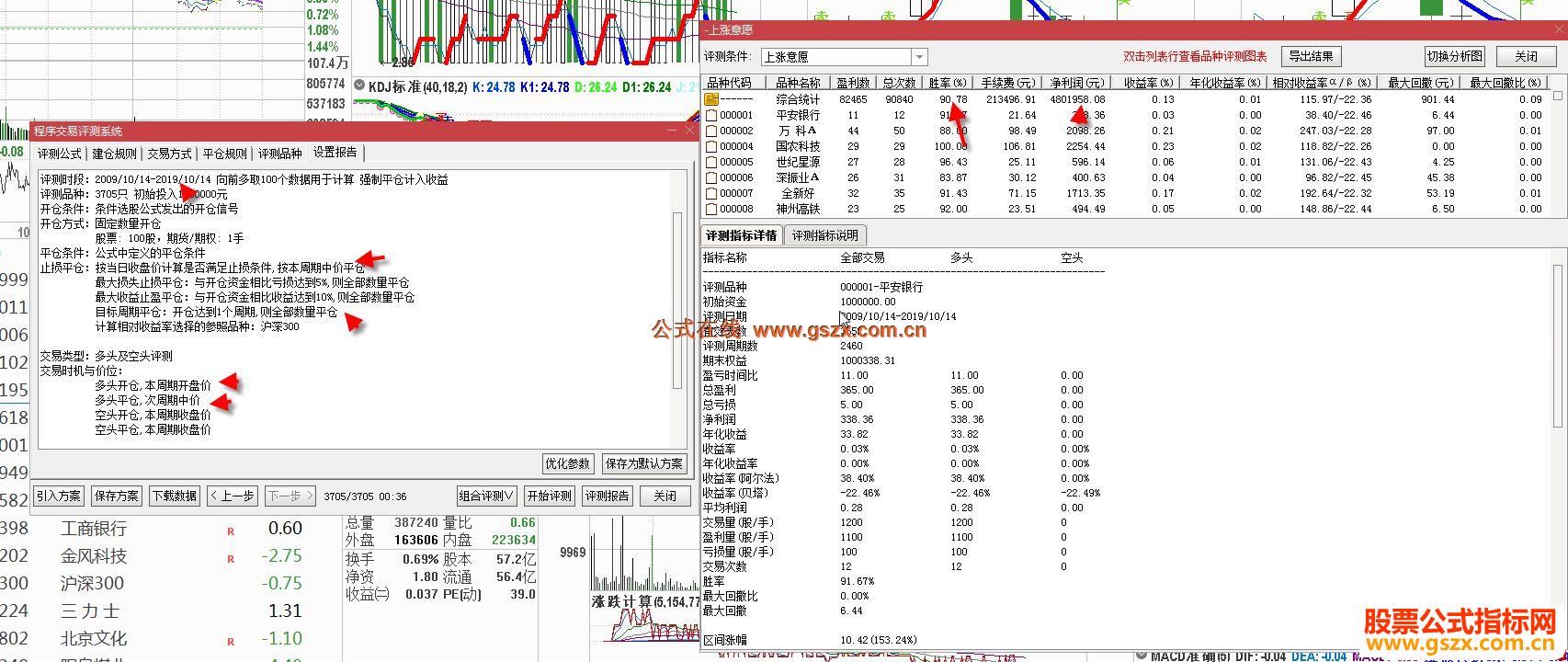Switch to the 交易方式 tab
The width and height of the screenshot is (1568, 662).
tap(170, 154)
